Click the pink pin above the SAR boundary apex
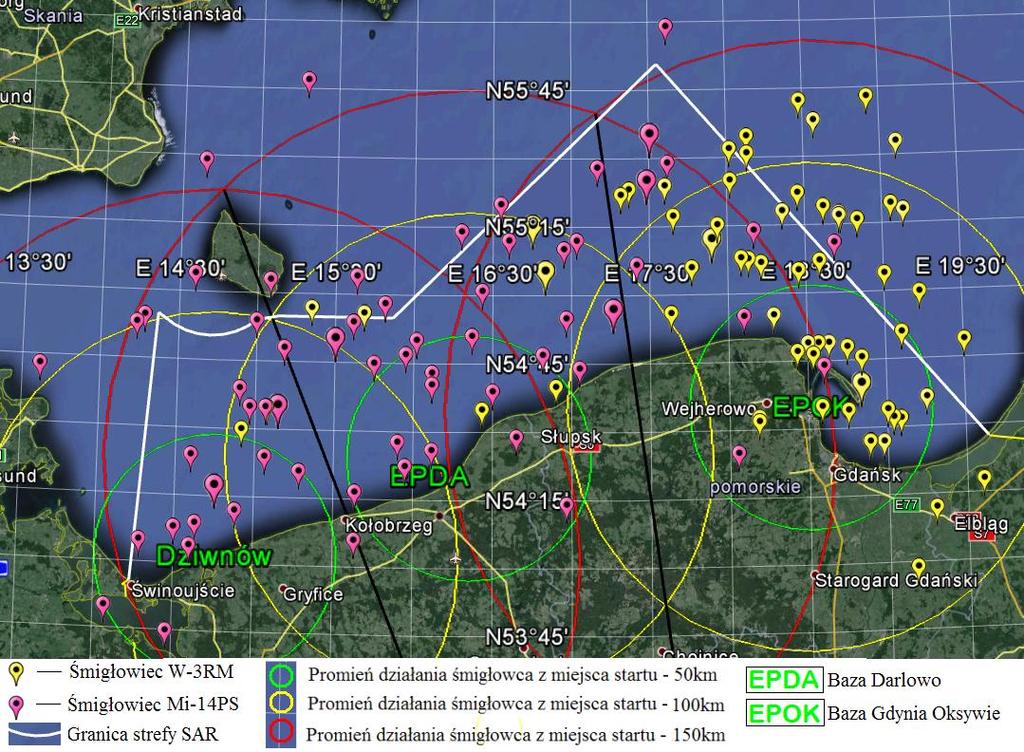The image size is (1024, 752). coord(665,30)
